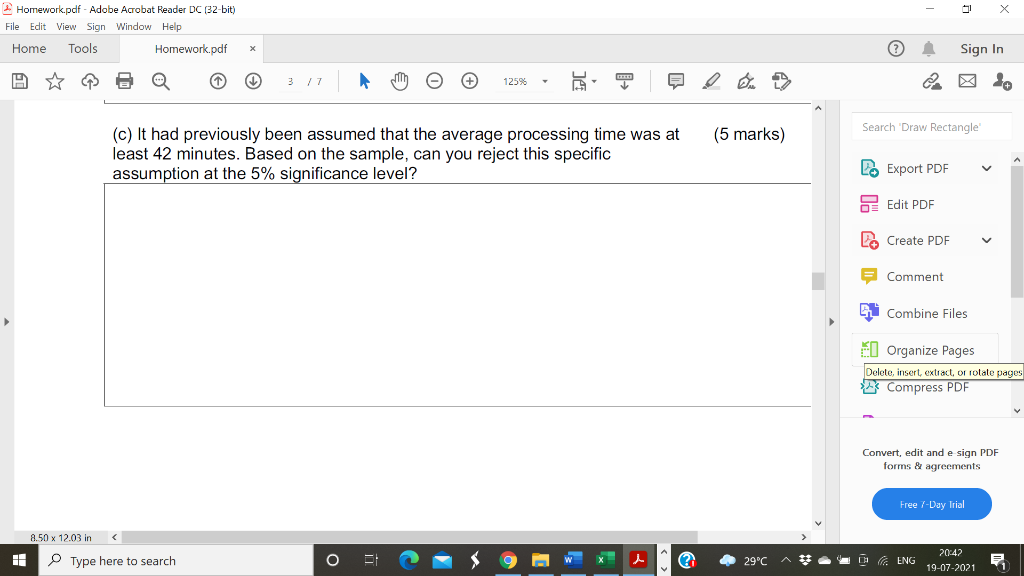Open the zoom percentage dropdown
This screenshot has height=576, width=1024.
point(543,81)
